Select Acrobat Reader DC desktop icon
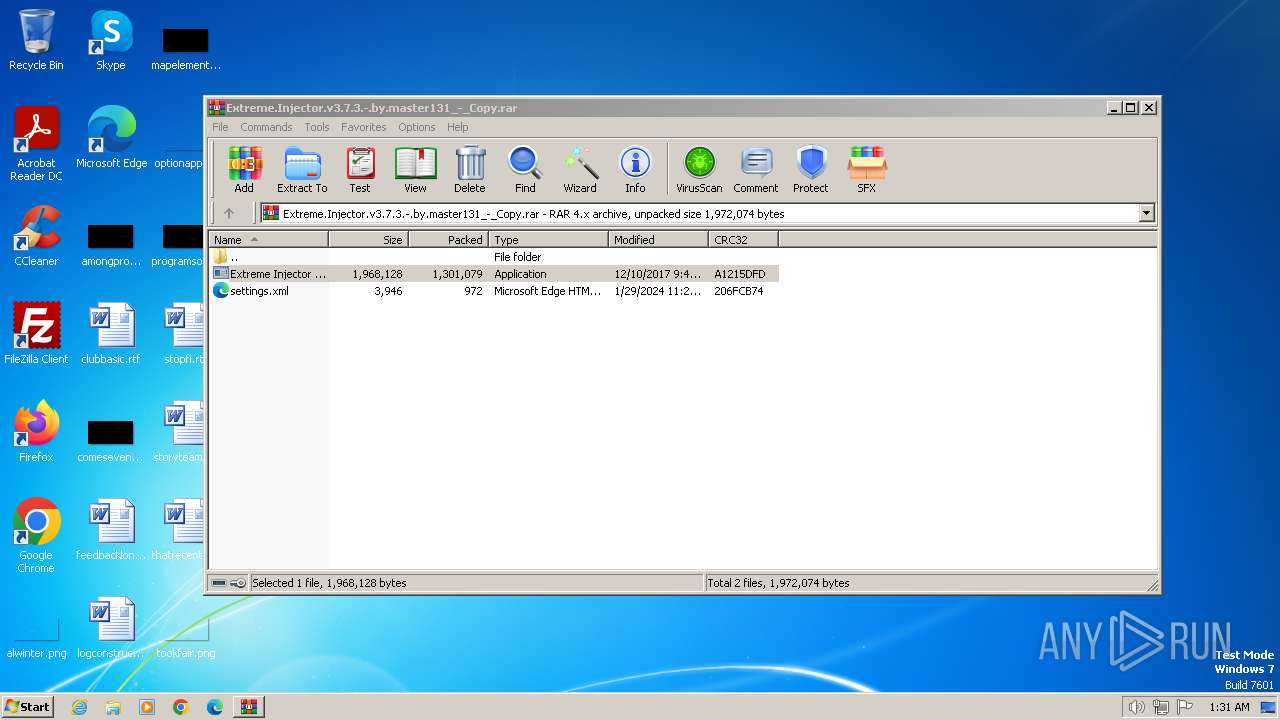 (x=36, y=145)
